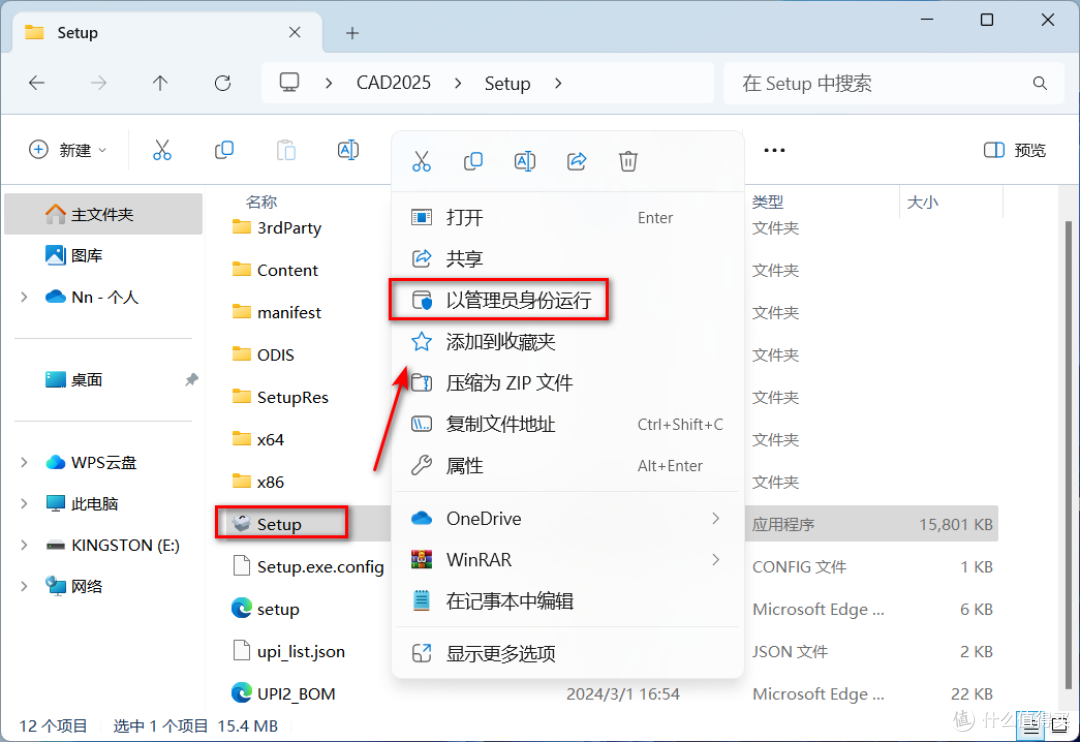This screenshot has height=742, width=1080.
Task: Select 复制文件地址 in the context menu
Action: 568,424
